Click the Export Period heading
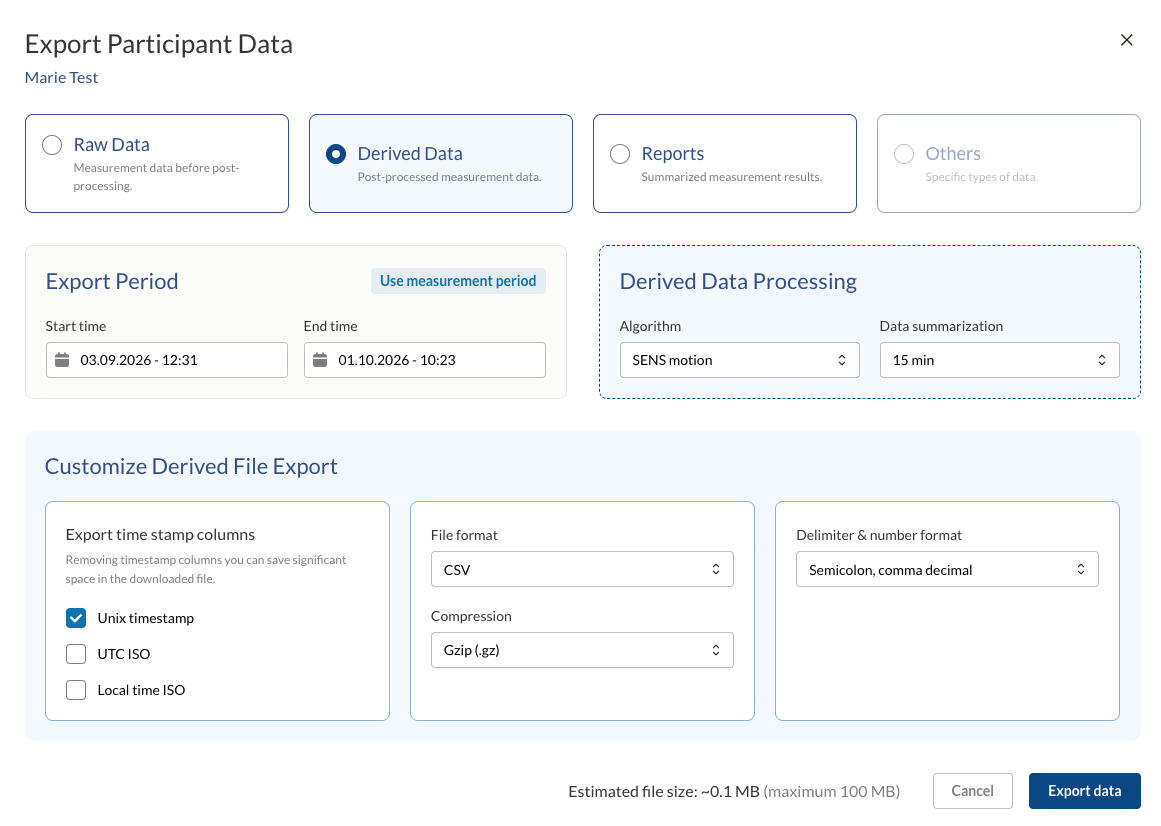This screenshot has height=826, width=1161. pos(112,281)
